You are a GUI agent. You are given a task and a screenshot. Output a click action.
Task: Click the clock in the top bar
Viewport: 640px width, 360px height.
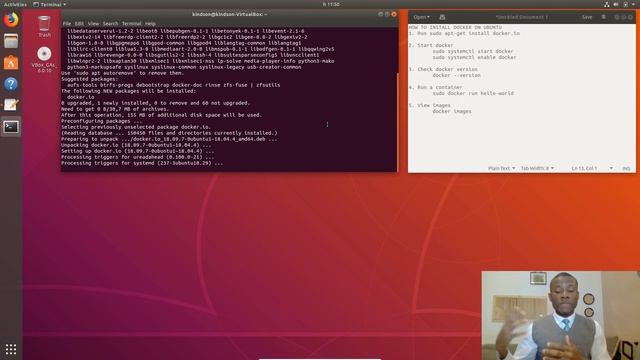click(x=331, y=4)
